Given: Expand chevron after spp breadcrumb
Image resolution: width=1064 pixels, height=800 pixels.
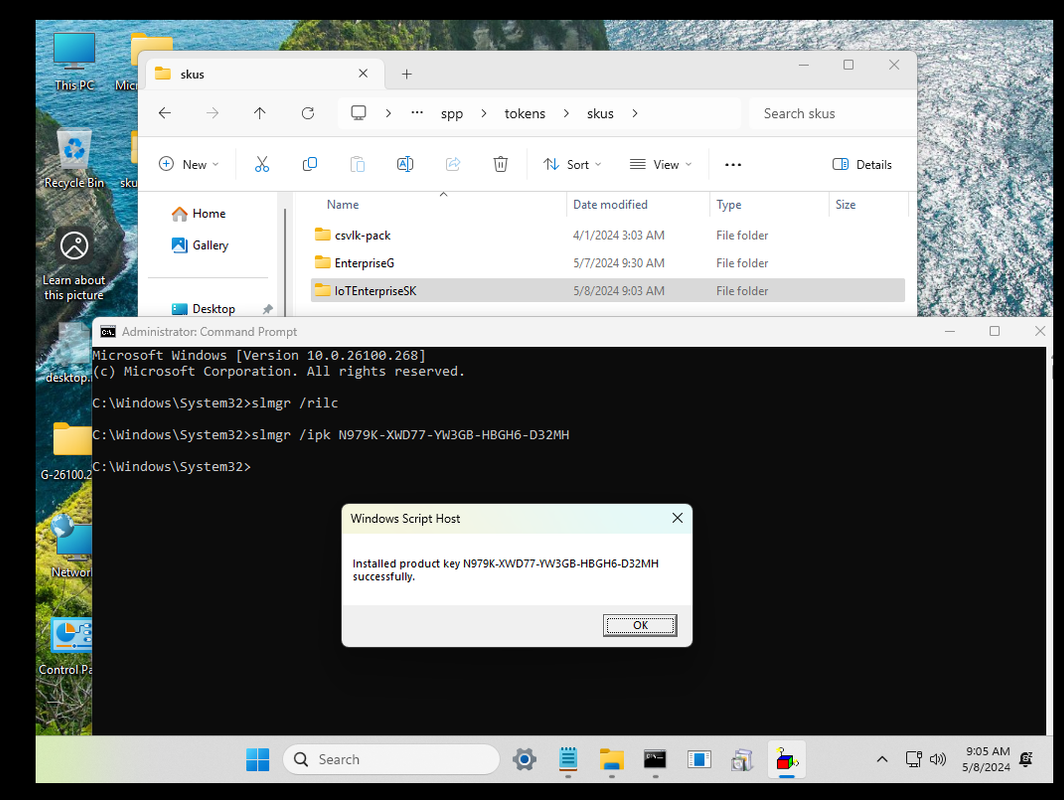Looking at the screenshot, I should pyautogui.click(x=484, y=113).
